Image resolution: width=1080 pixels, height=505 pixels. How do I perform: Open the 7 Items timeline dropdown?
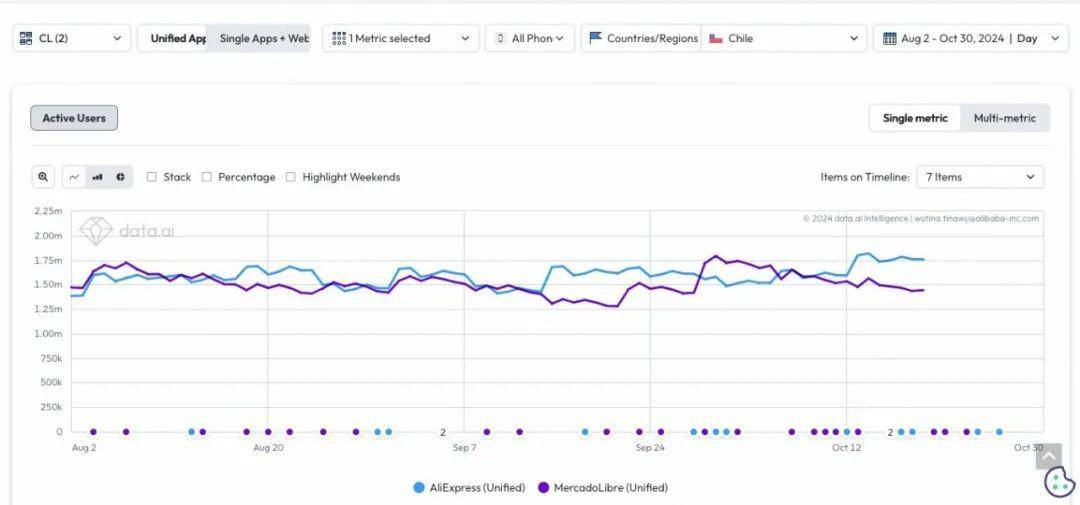(x=979, y=177)
